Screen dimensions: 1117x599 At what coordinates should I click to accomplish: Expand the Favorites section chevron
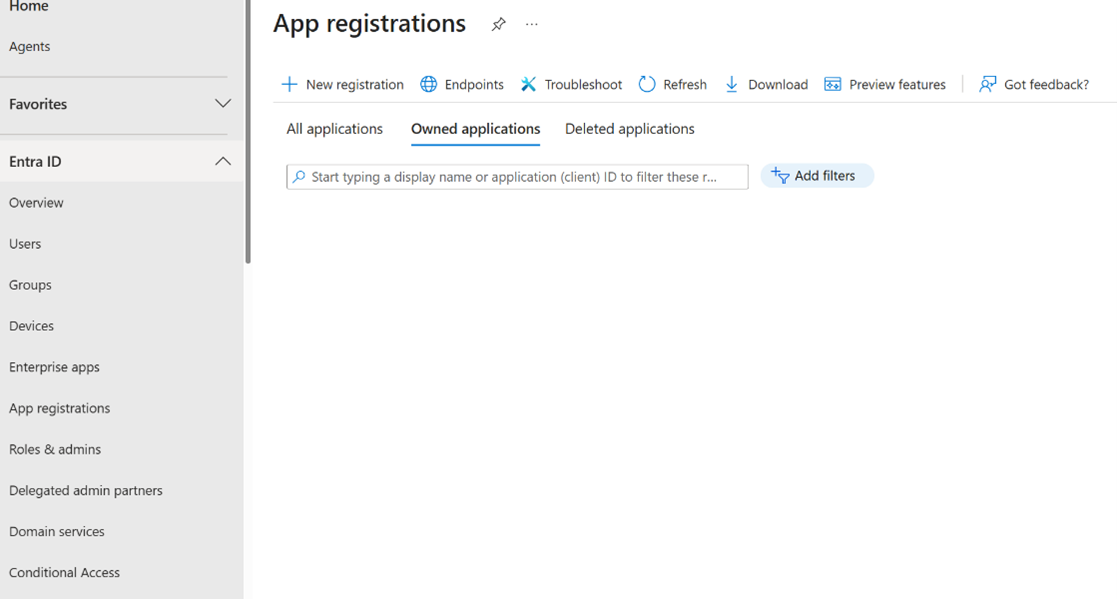coord(223,104)
